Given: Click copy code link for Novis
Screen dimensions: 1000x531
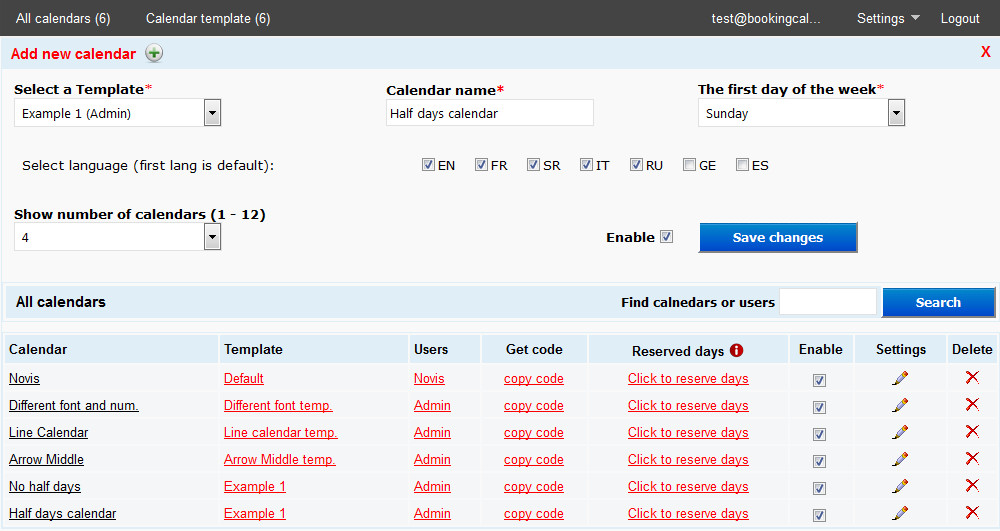Looking at the screenshot, I should 534,379.
